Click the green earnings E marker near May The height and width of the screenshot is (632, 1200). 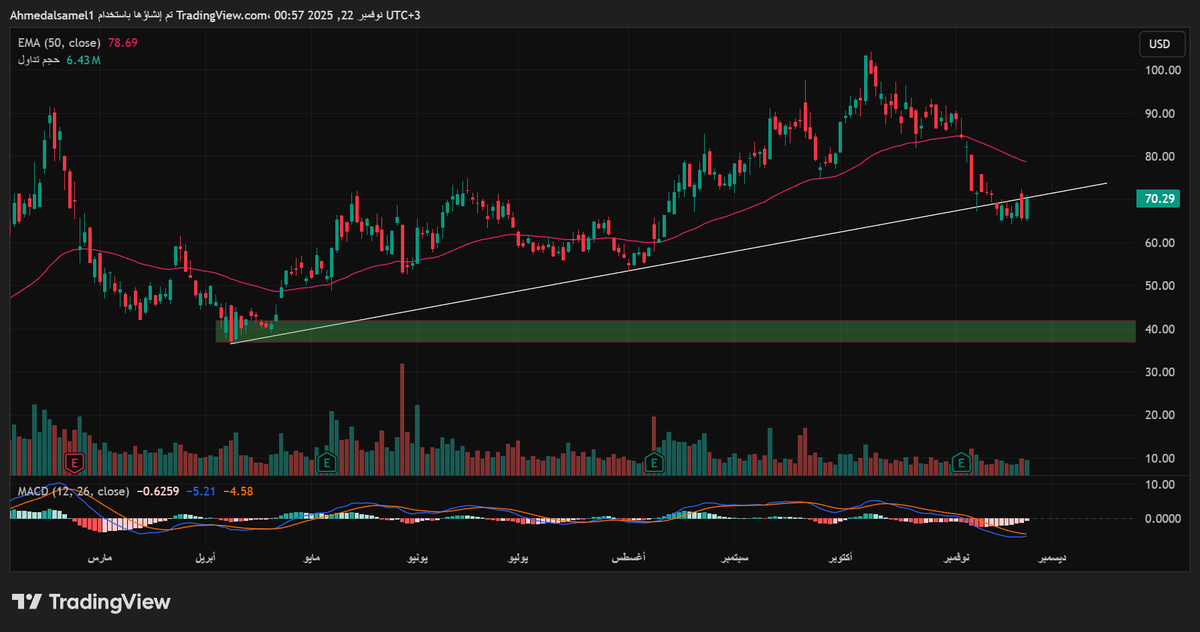(x=325, y=462)
